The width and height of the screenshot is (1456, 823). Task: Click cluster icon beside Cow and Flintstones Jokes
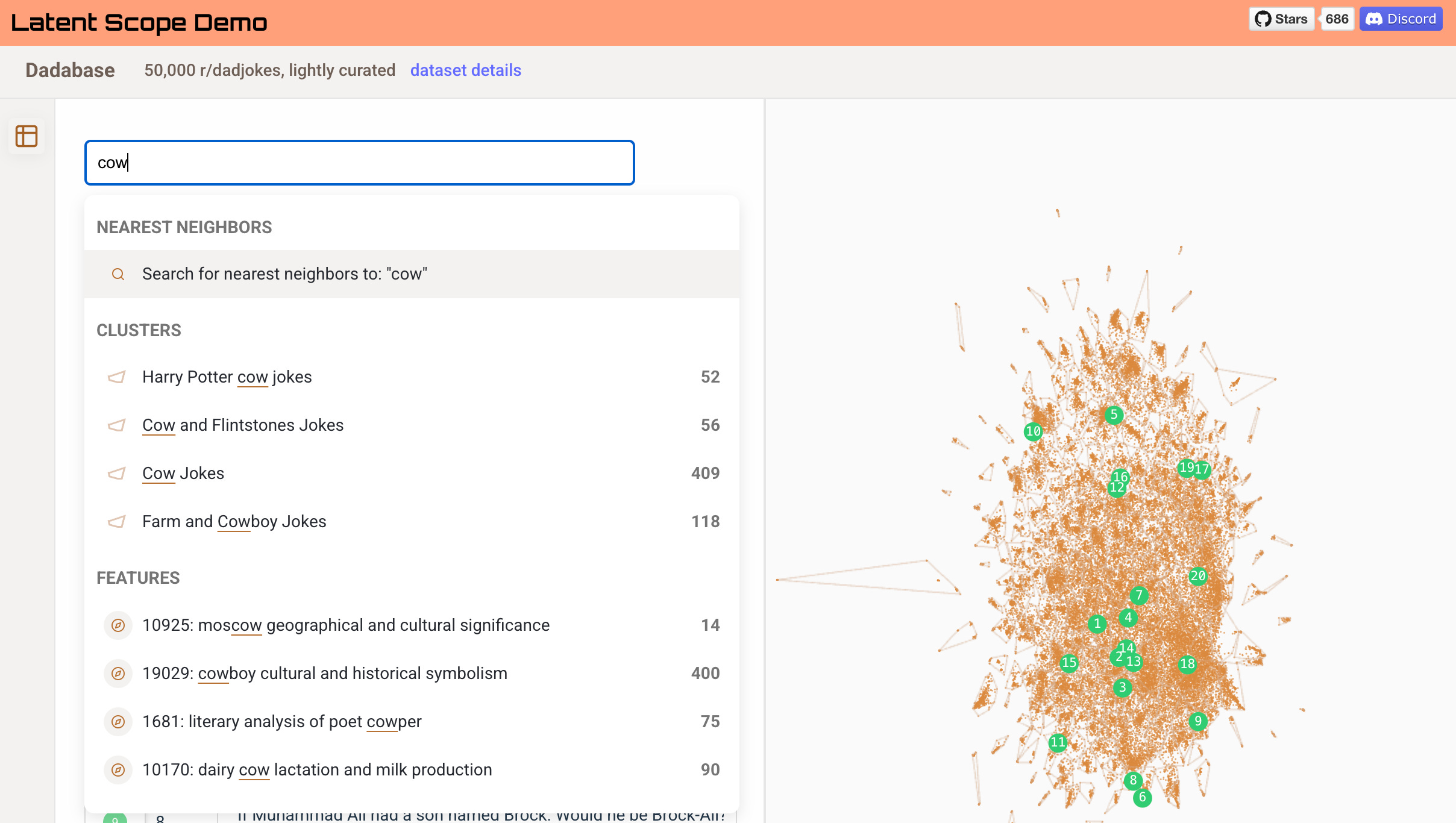coord(116,425)
